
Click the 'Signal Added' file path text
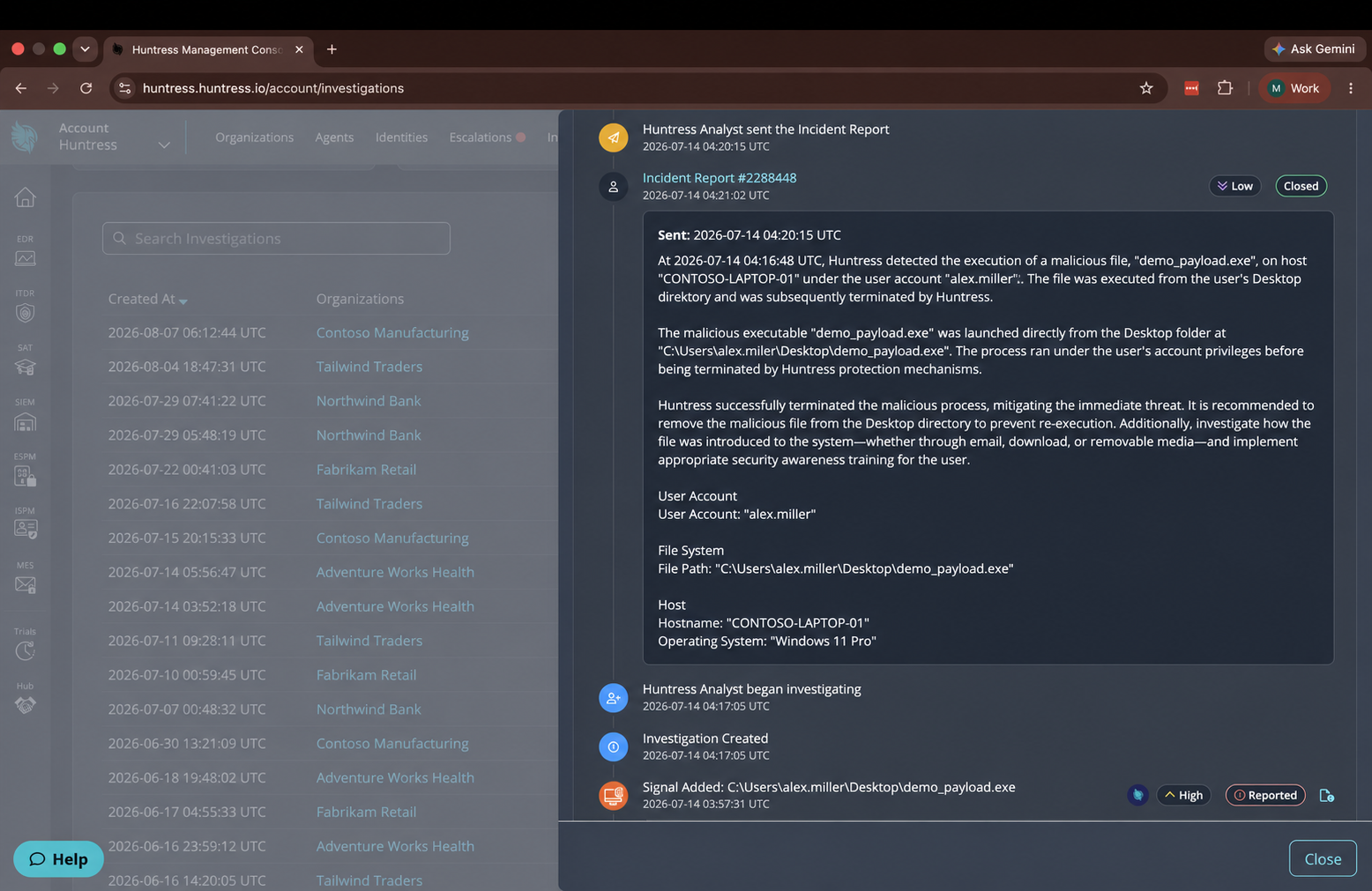[829, 787]
